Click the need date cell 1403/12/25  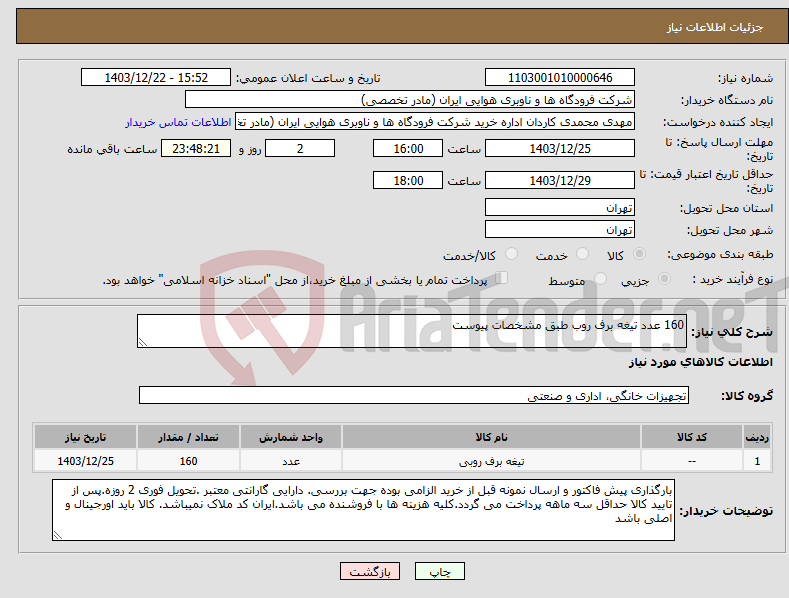pos(86,461)
